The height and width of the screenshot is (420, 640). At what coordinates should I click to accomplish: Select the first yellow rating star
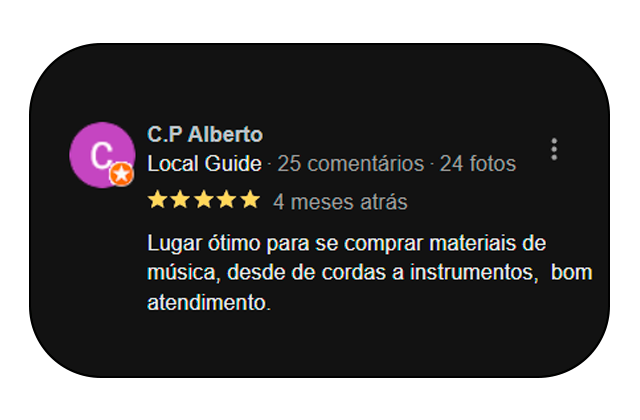pos(157,200)
